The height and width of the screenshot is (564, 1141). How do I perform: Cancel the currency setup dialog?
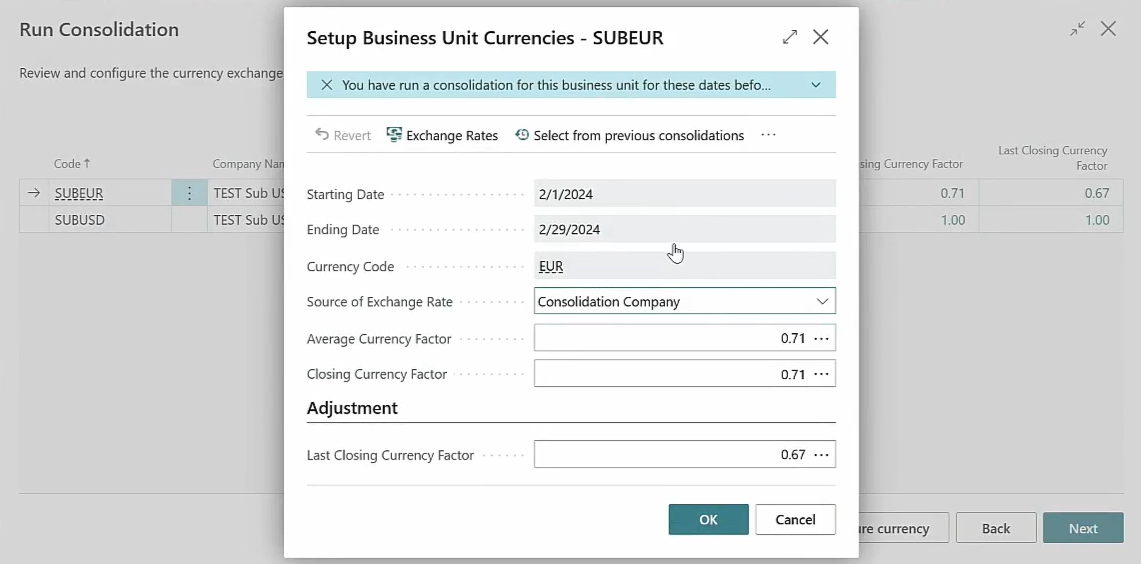795,520
